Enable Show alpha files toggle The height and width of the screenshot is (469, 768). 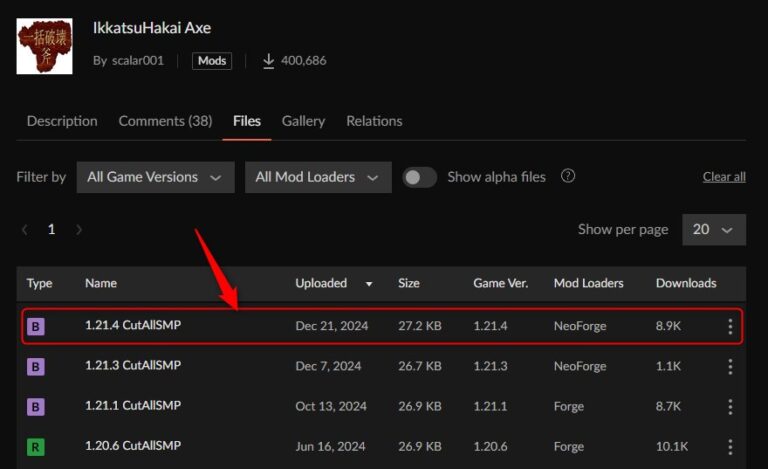tap(419, 177)
